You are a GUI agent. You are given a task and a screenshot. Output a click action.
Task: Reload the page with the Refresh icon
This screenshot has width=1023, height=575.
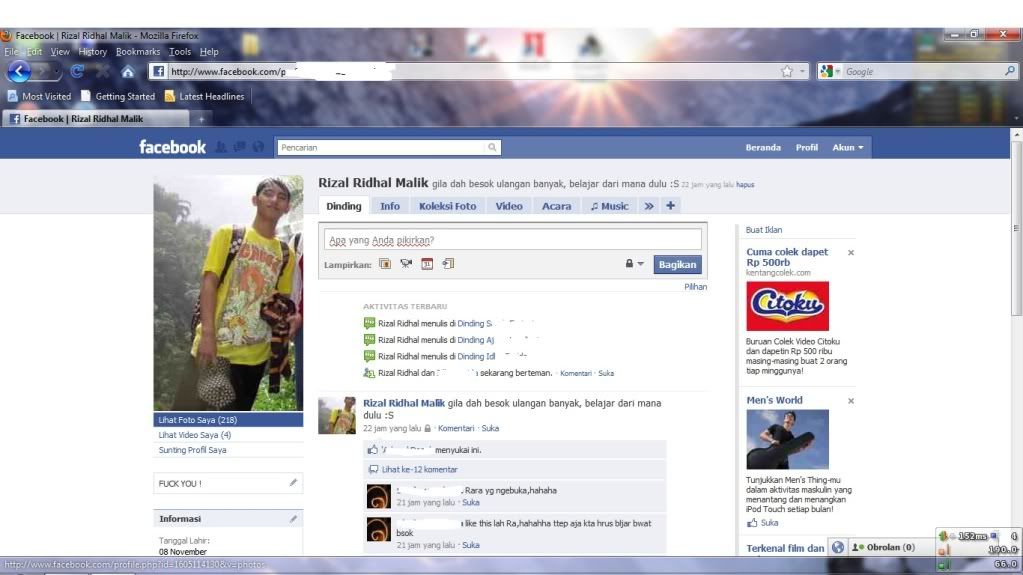77,71
